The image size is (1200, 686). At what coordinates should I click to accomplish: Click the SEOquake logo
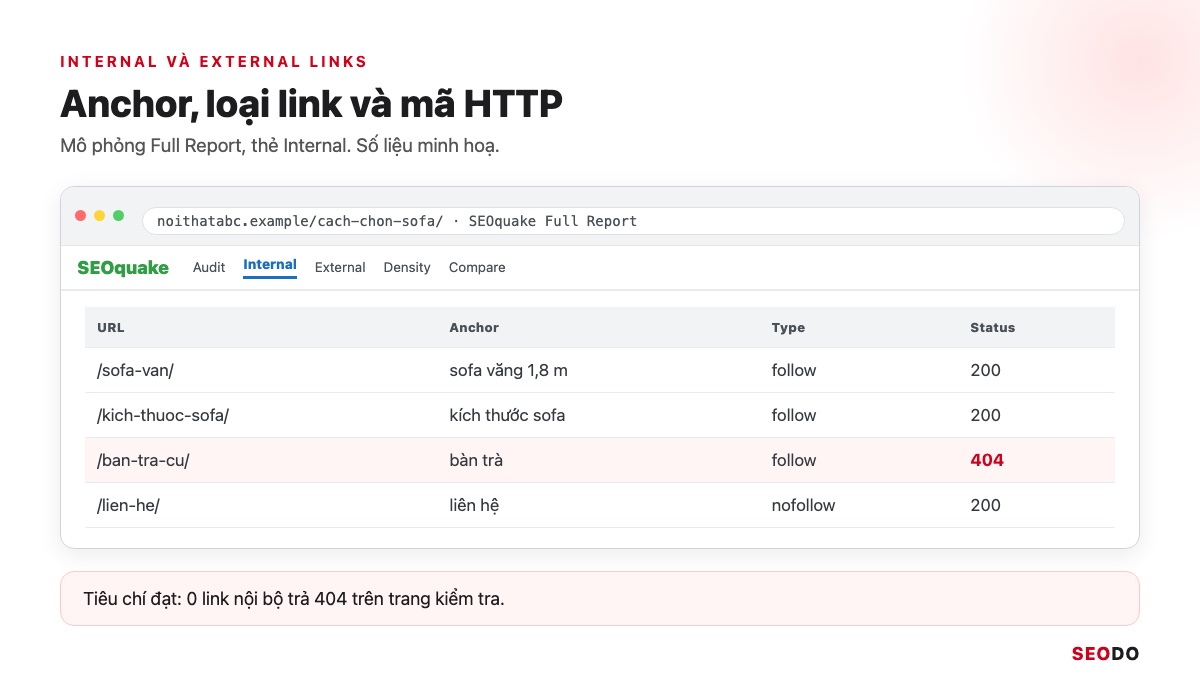(123, 267)
